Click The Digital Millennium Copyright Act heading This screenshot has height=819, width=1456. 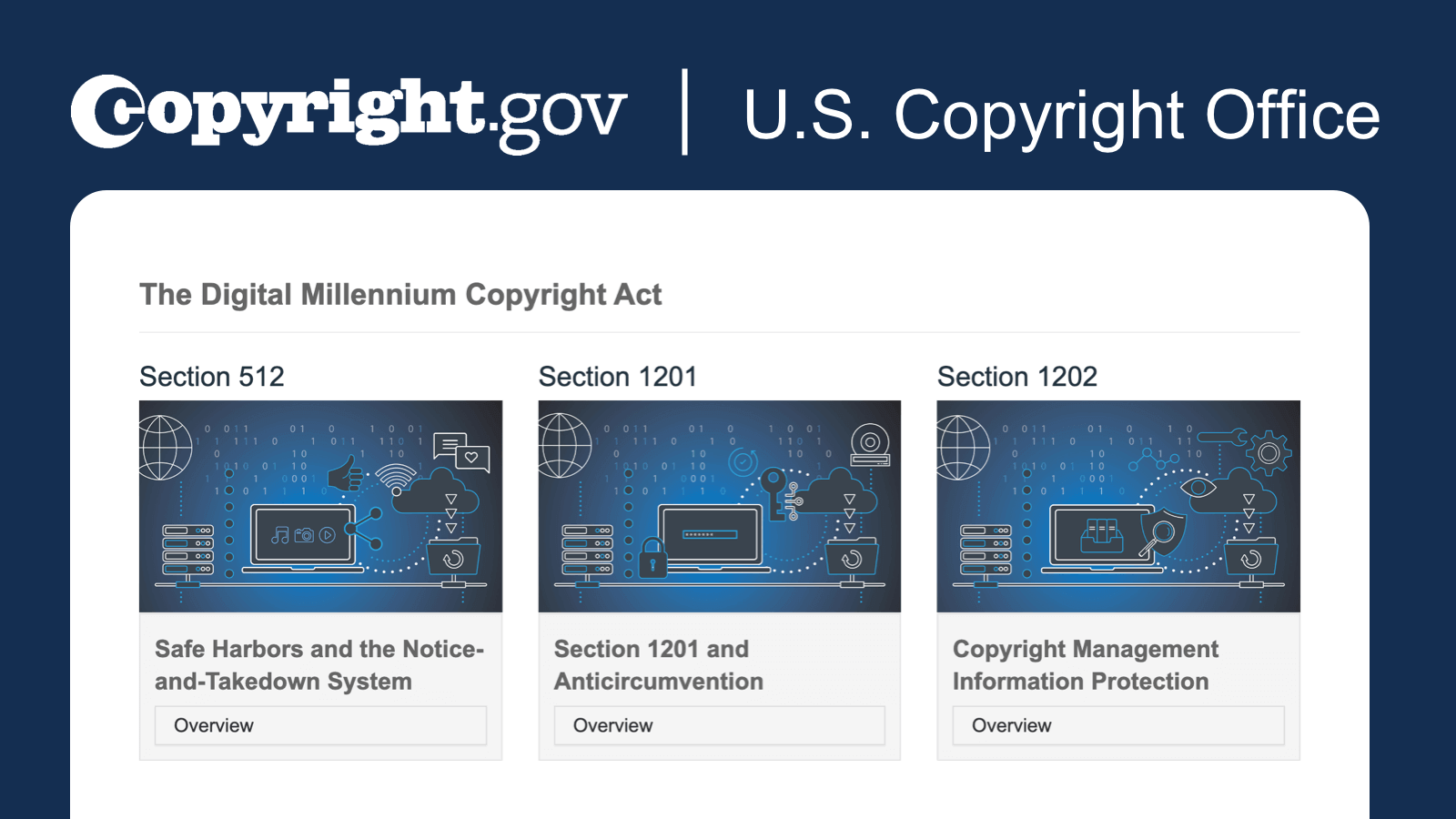[x=400, y=295]
